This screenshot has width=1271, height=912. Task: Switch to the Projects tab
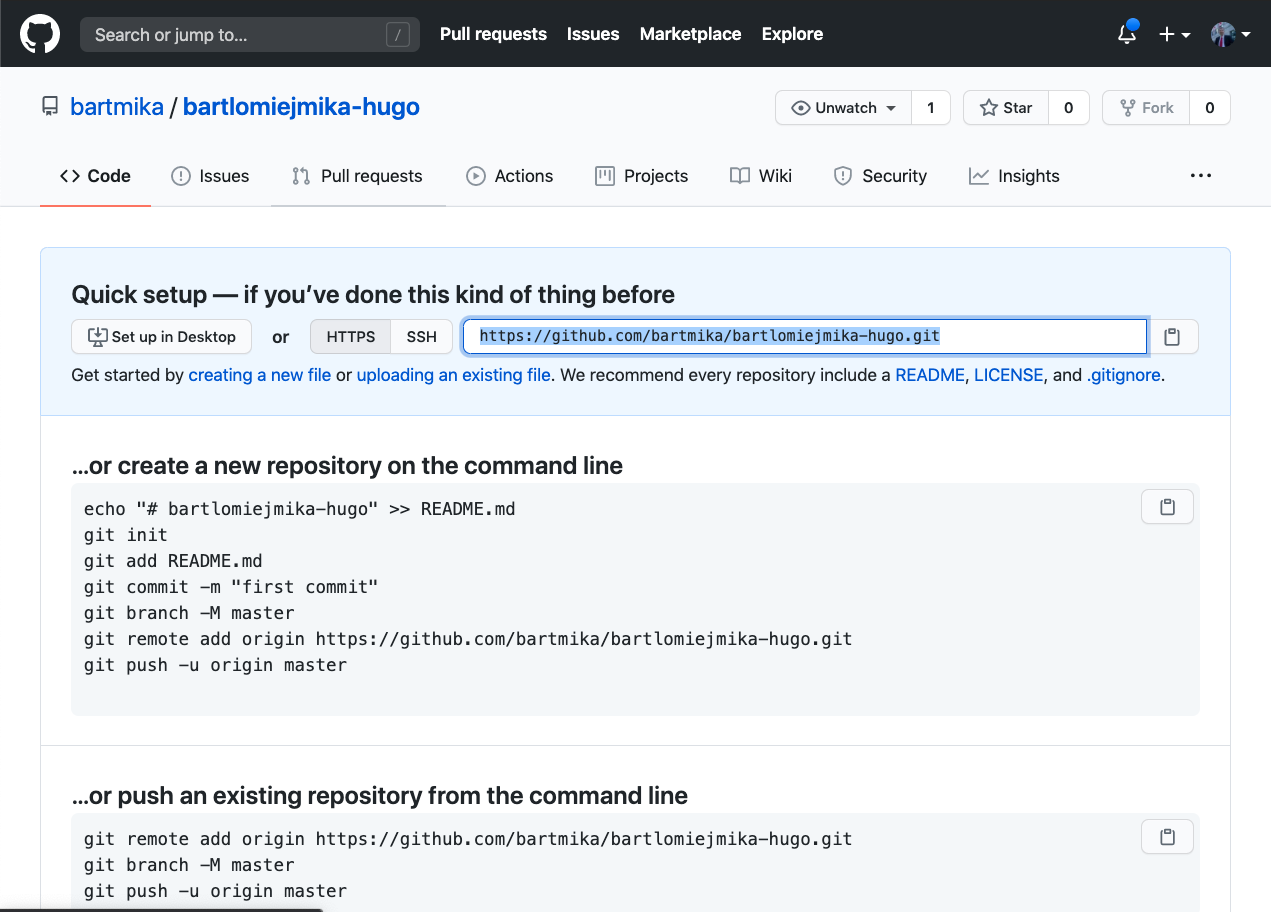point(642,176)
